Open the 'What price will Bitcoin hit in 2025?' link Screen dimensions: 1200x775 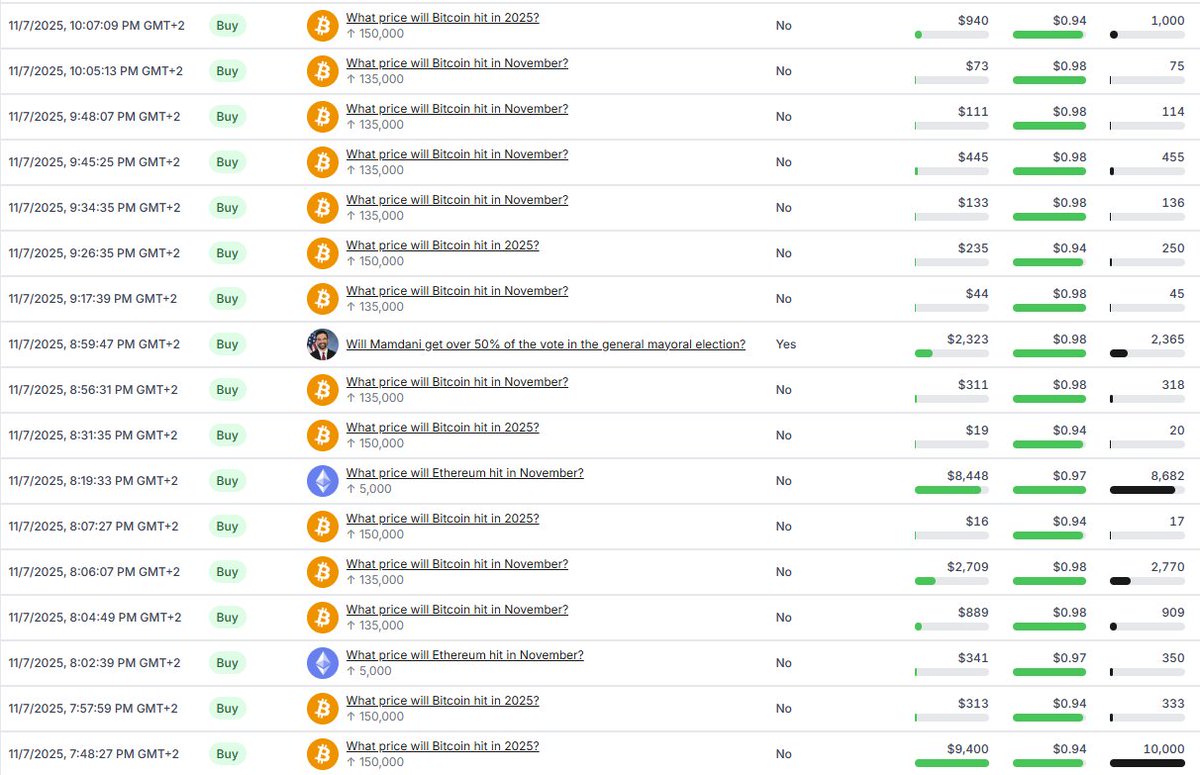442,17
